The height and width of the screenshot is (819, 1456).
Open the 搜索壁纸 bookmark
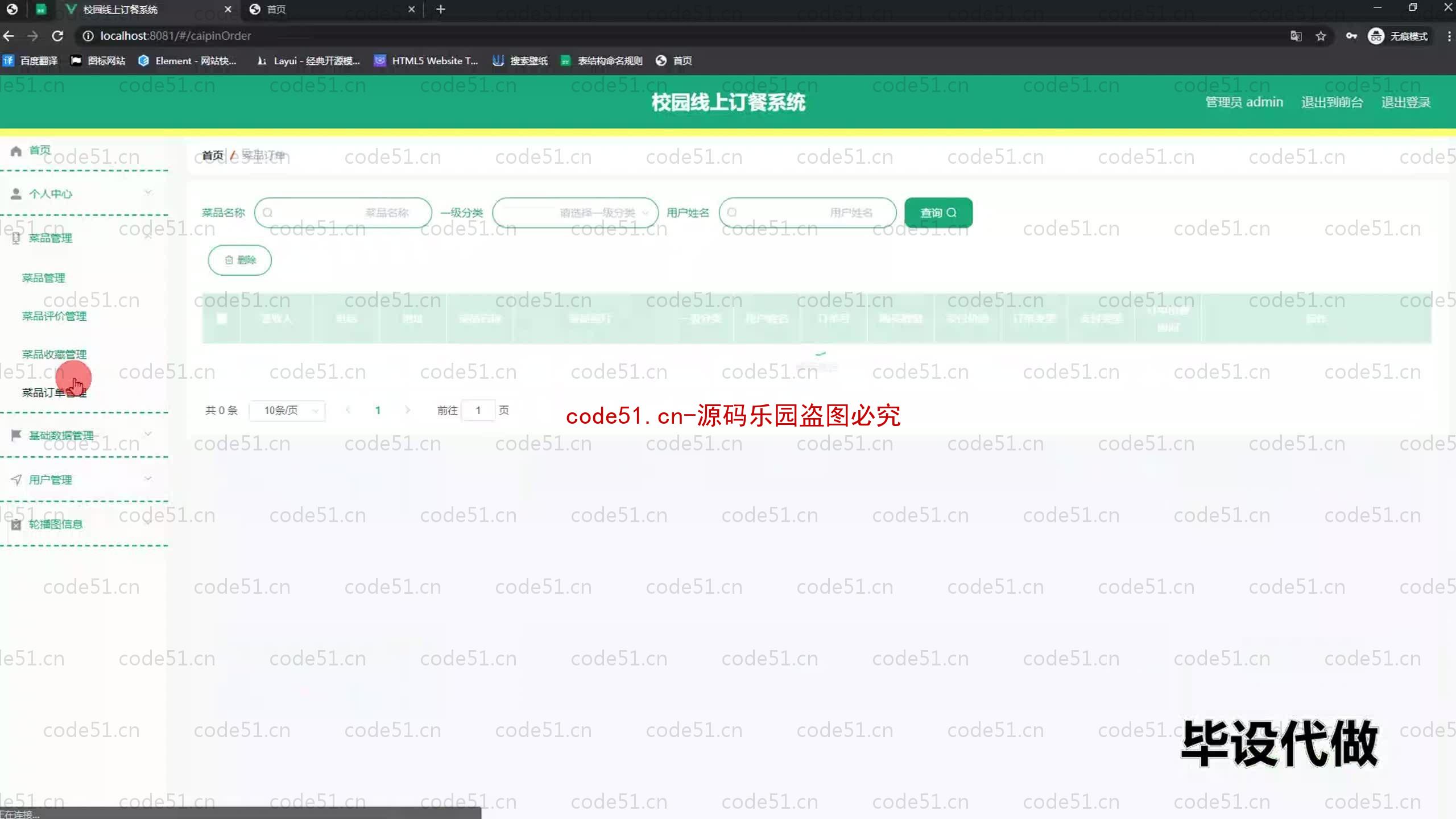[x=520, y=61]
